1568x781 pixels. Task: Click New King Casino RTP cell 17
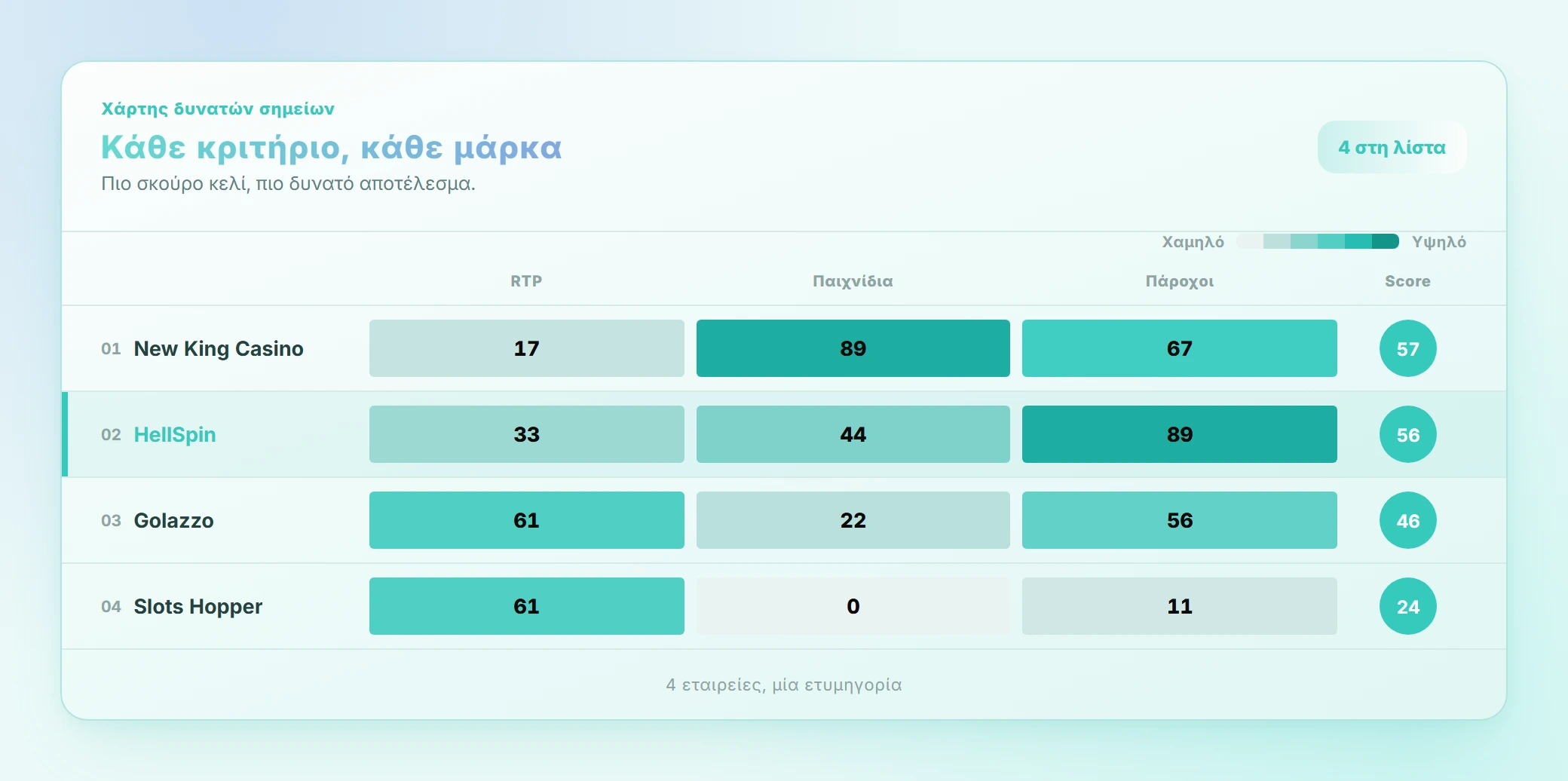527,348
